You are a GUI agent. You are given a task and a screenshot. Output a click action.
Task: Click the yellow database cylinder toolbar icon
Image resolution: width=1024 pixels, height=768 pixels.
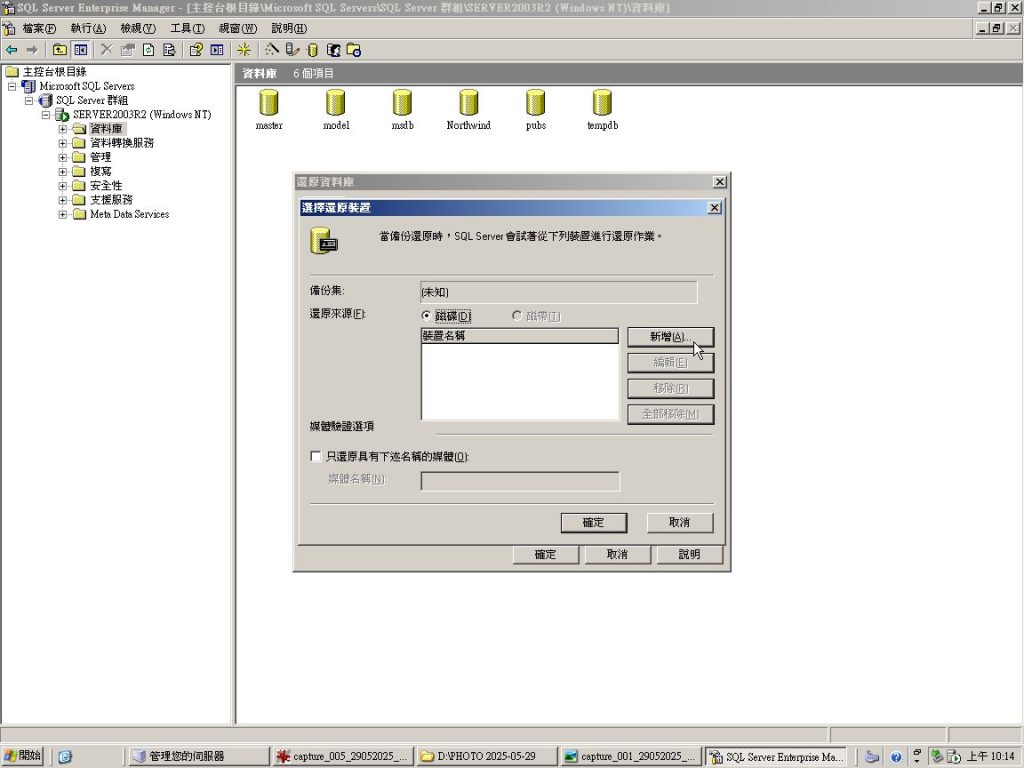pos(312,49)
